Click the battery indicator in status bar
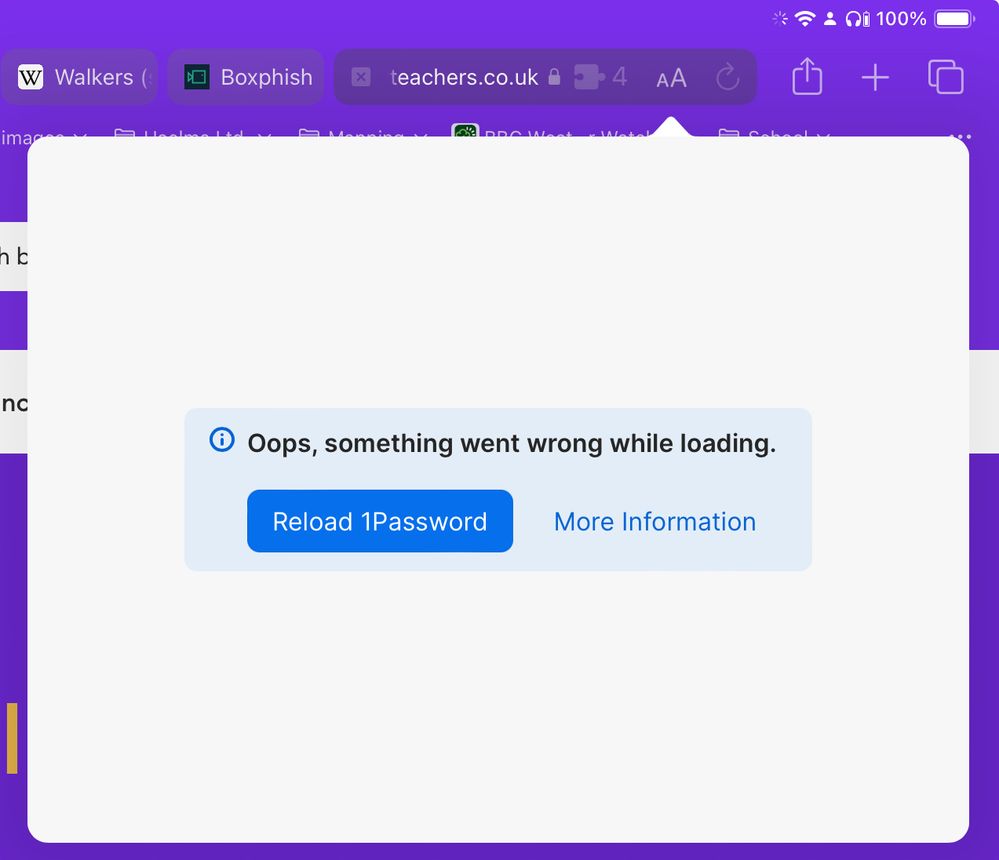 [x=954, y=18]
